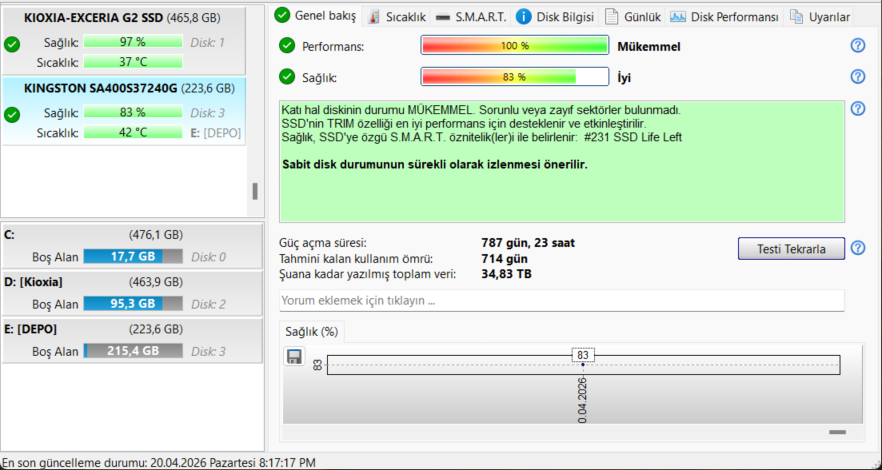Open help icon next to Sağlık bar

point(857,76)
